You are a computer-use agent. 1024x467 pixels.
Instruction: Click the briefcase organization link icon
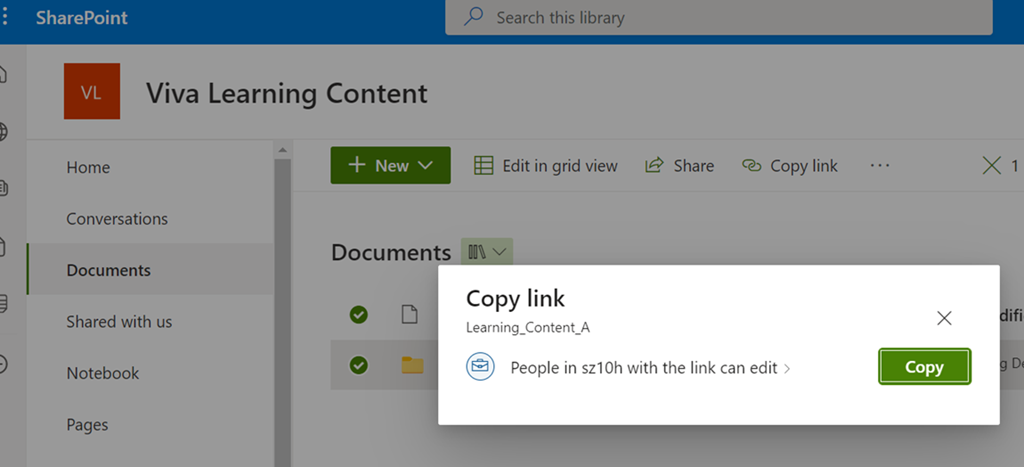480,366
